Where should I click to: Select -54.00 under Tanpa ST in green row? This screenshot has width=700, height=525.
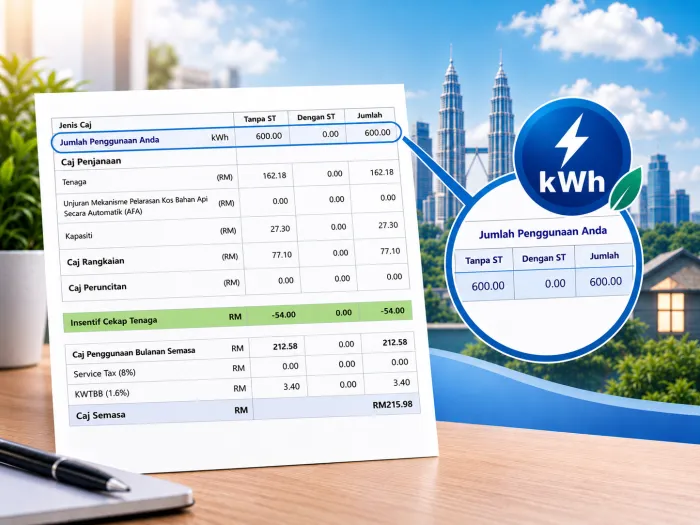(x=283, y=315)
